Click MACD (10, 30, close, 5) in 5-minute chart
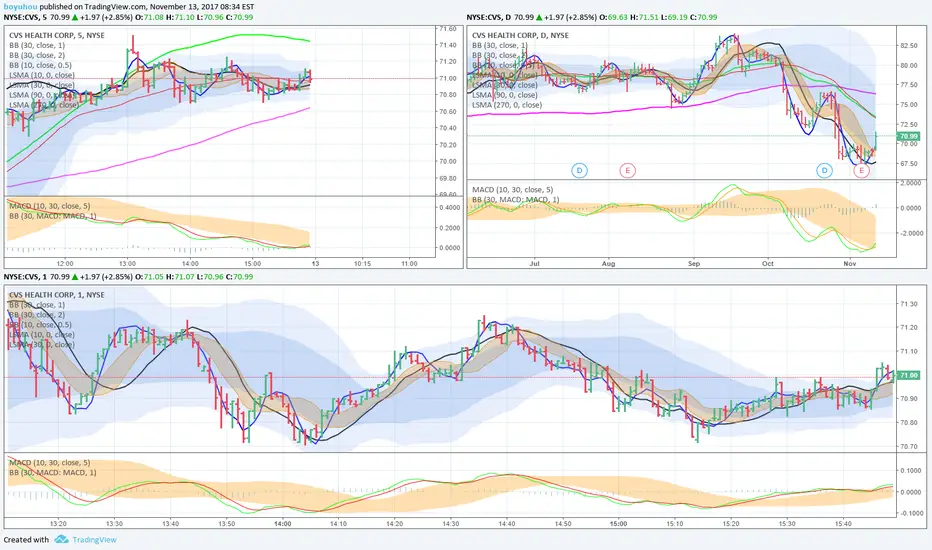This screenshot has width=932, height=550. (49, 206)
